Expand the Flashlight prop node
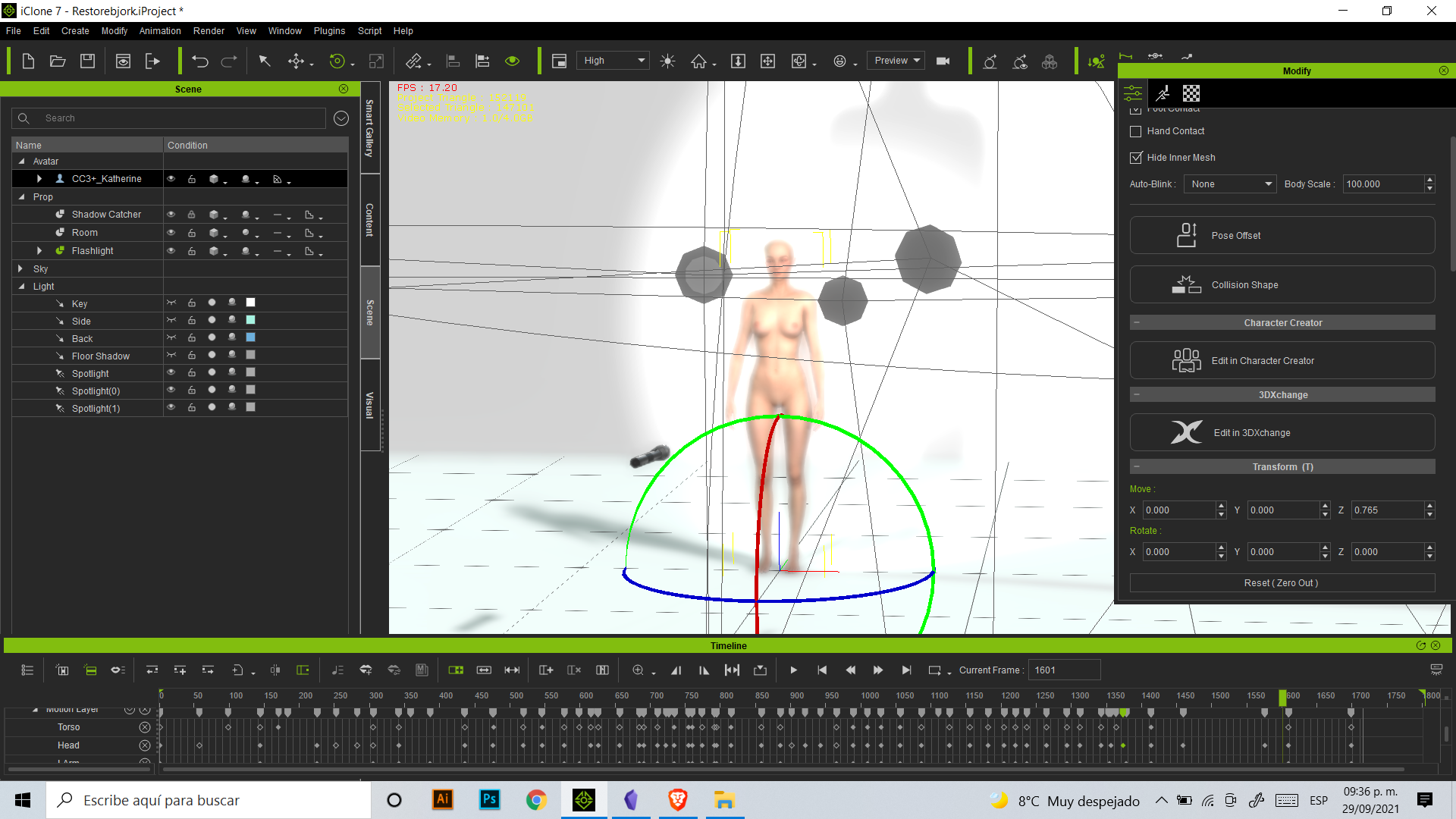1456x819 pixels. [39, 251]
